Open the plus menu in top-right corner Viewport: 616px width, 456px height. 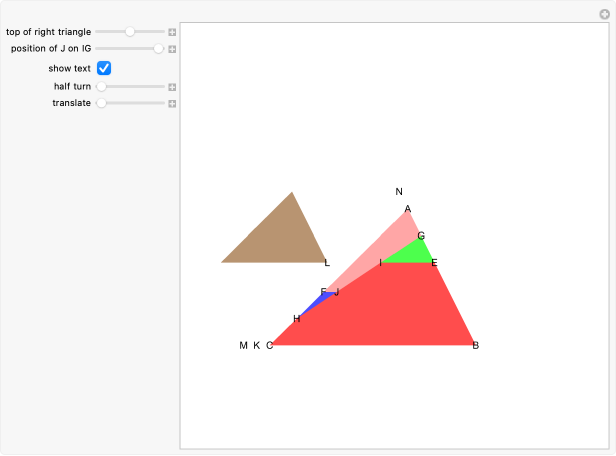605,15
